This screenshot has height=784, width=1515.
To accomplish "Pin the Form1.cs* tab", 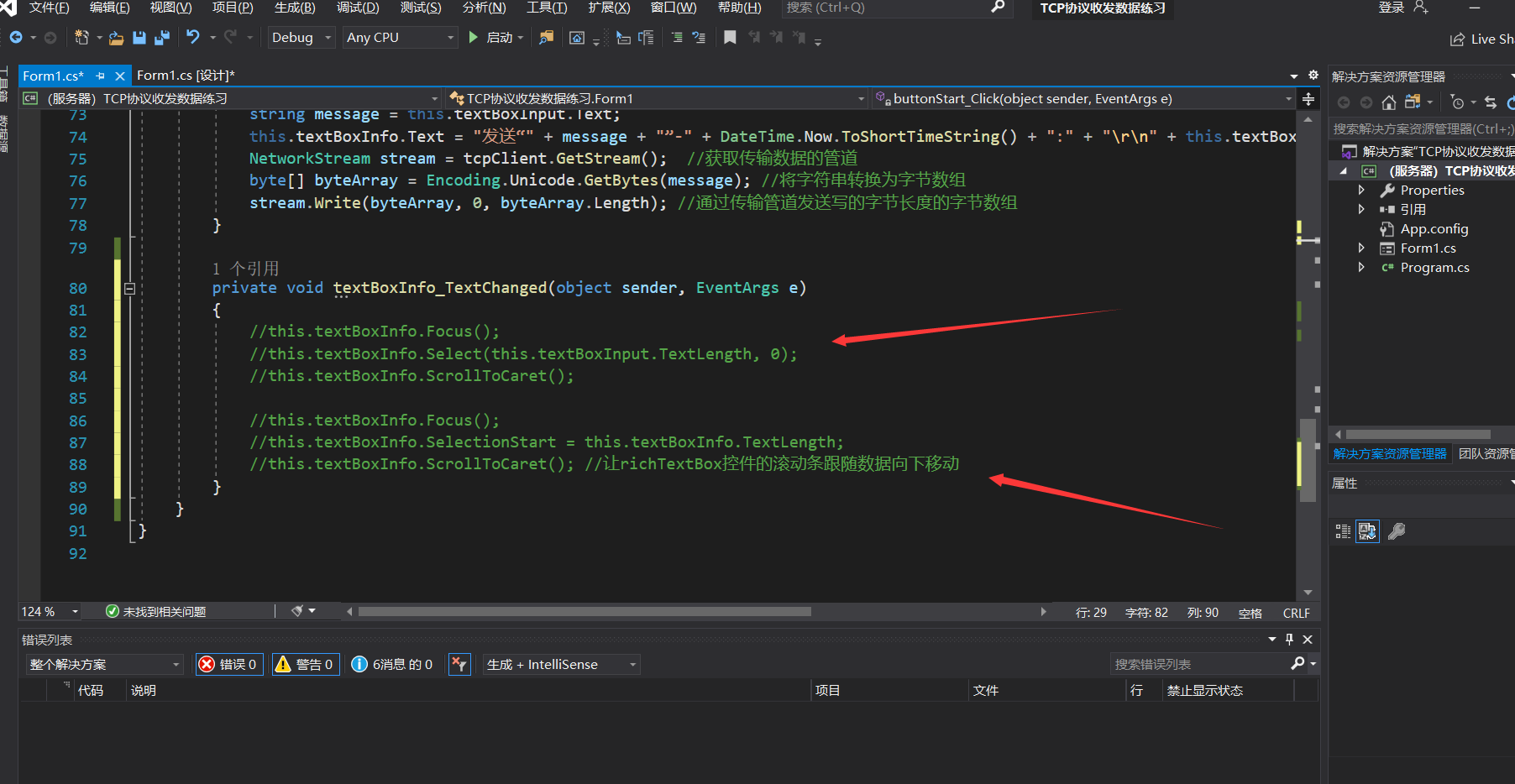I will pos(101,76).
